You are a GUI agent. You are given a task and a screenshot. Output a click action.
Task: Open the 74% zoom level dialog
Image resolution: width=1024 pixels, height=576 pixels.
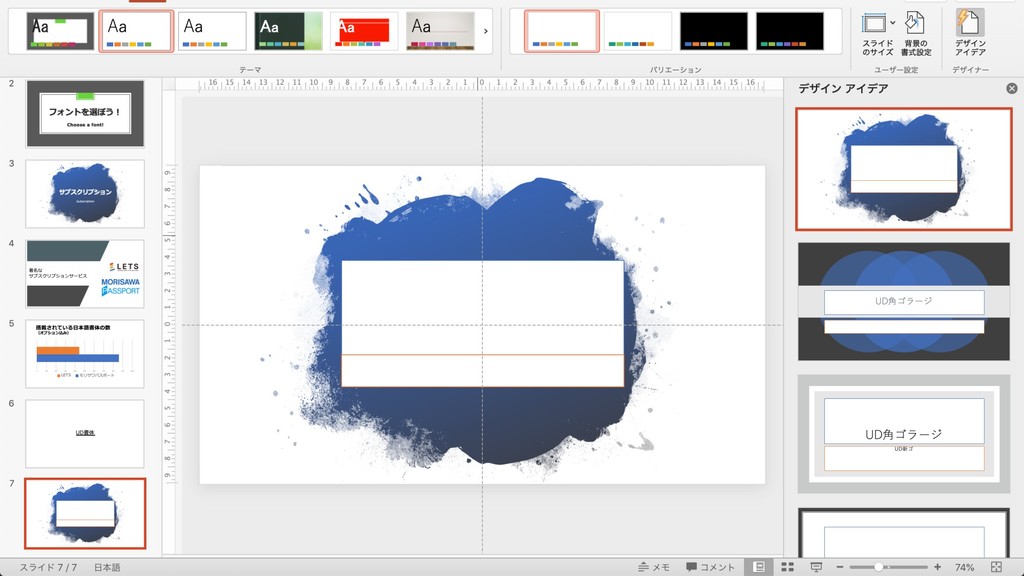pos(964,567)
